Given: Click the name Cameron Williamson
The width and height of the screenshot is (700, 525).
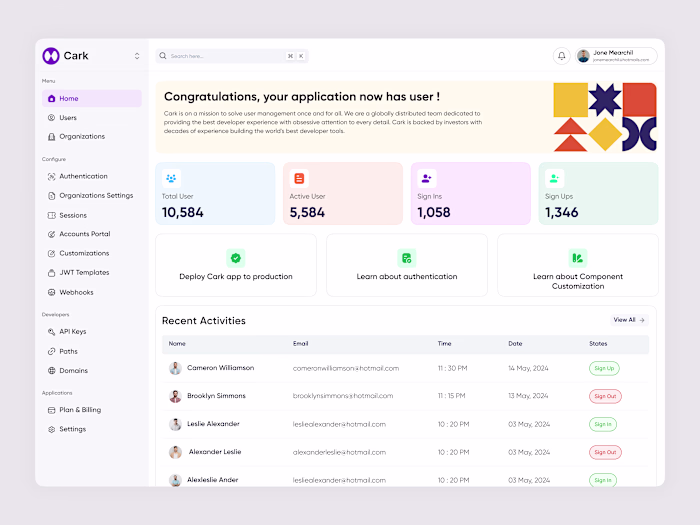Looking at the screenshot, I should (221, 368).
